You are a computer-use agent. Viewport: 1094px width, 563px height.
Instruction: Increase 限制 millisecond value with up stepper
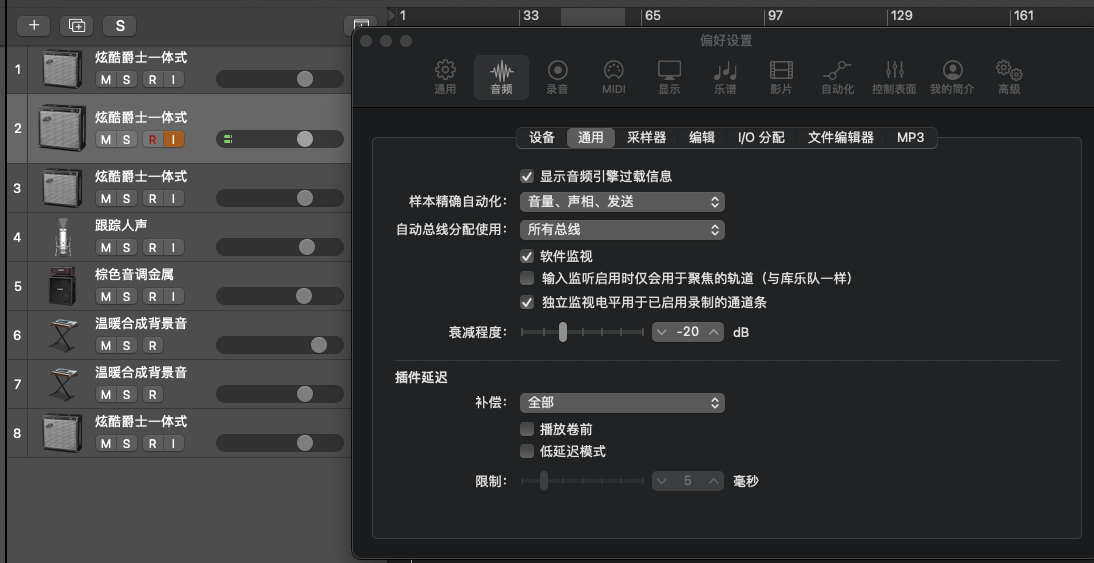point(713,481)
